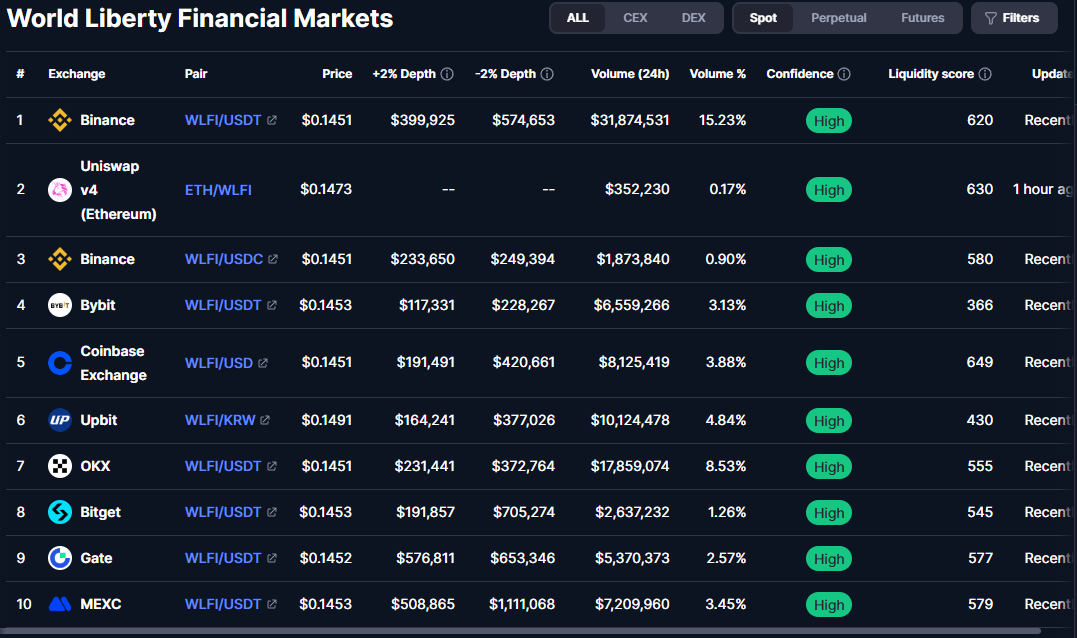Click the OKX exchange logo
Viewport: 1077px width, 638px height.
(x=60, y=466)
